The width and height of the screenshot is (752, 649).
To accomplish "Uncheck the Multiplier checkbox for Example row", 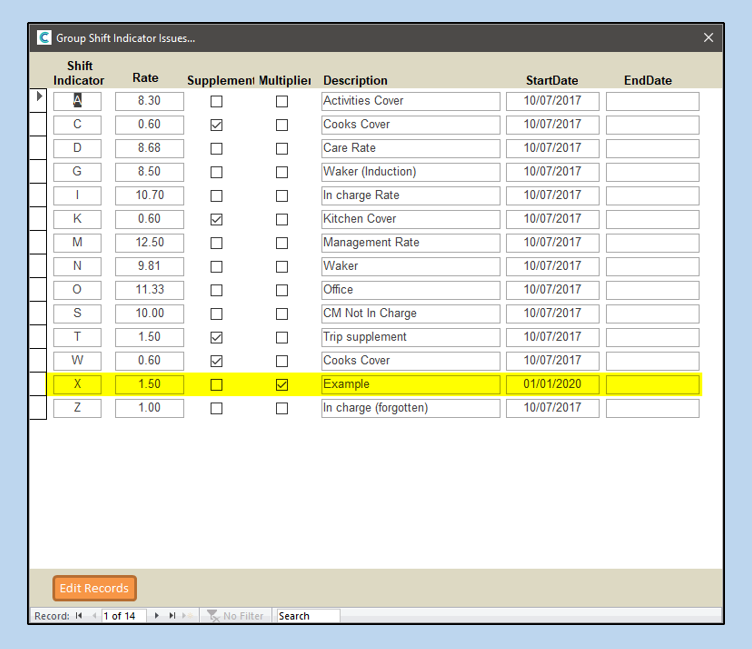I will [x=282, y=385].
